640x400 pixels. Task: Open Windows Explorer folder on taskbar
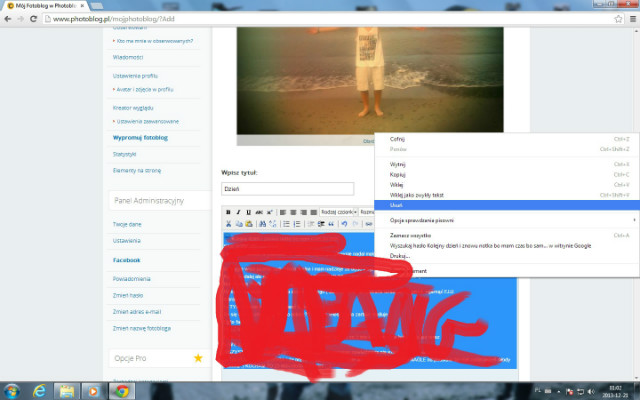point(67,391)
